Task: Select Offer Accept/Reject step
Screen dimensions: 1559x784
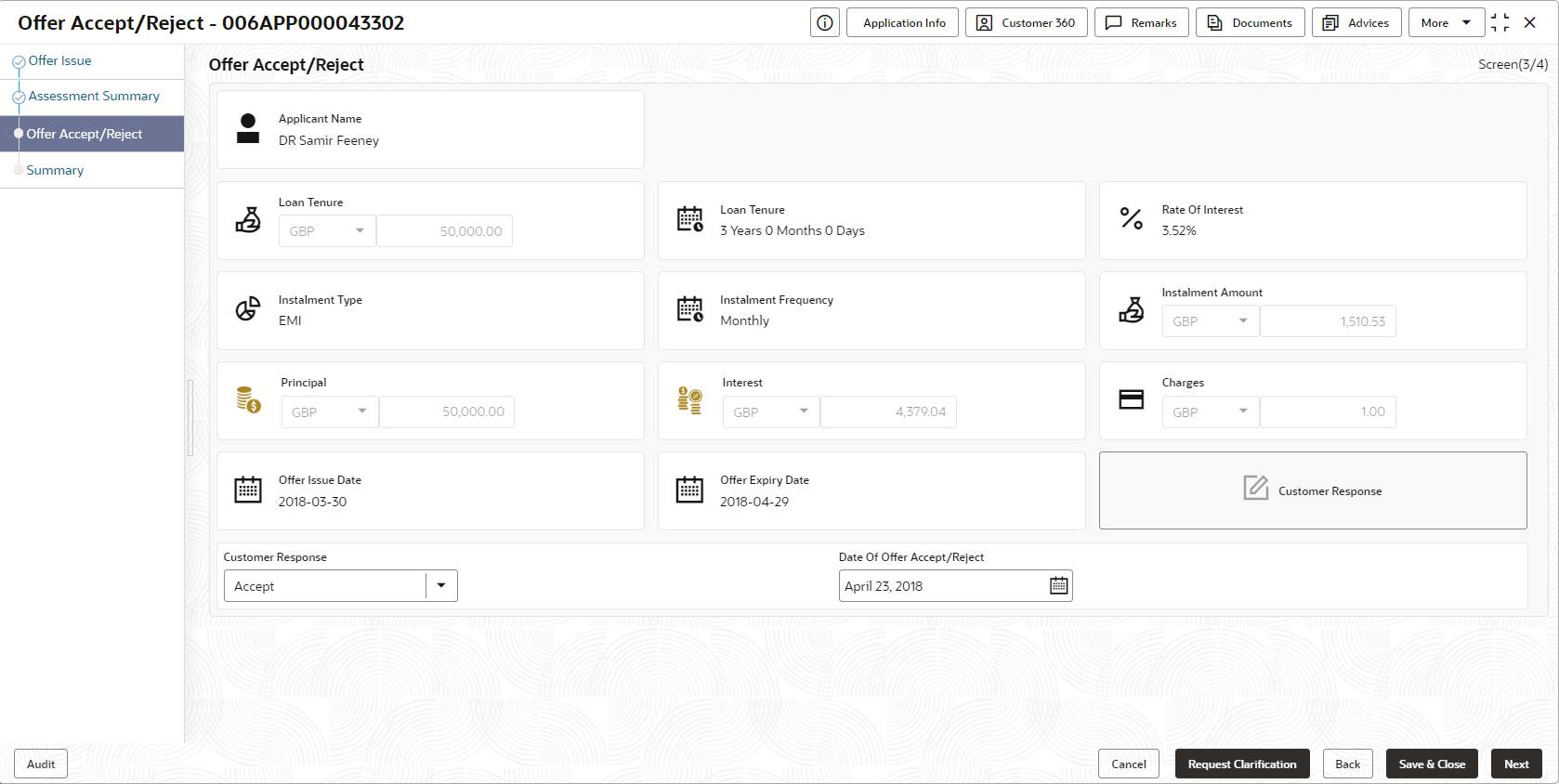Action: click(x=92, y=134)
